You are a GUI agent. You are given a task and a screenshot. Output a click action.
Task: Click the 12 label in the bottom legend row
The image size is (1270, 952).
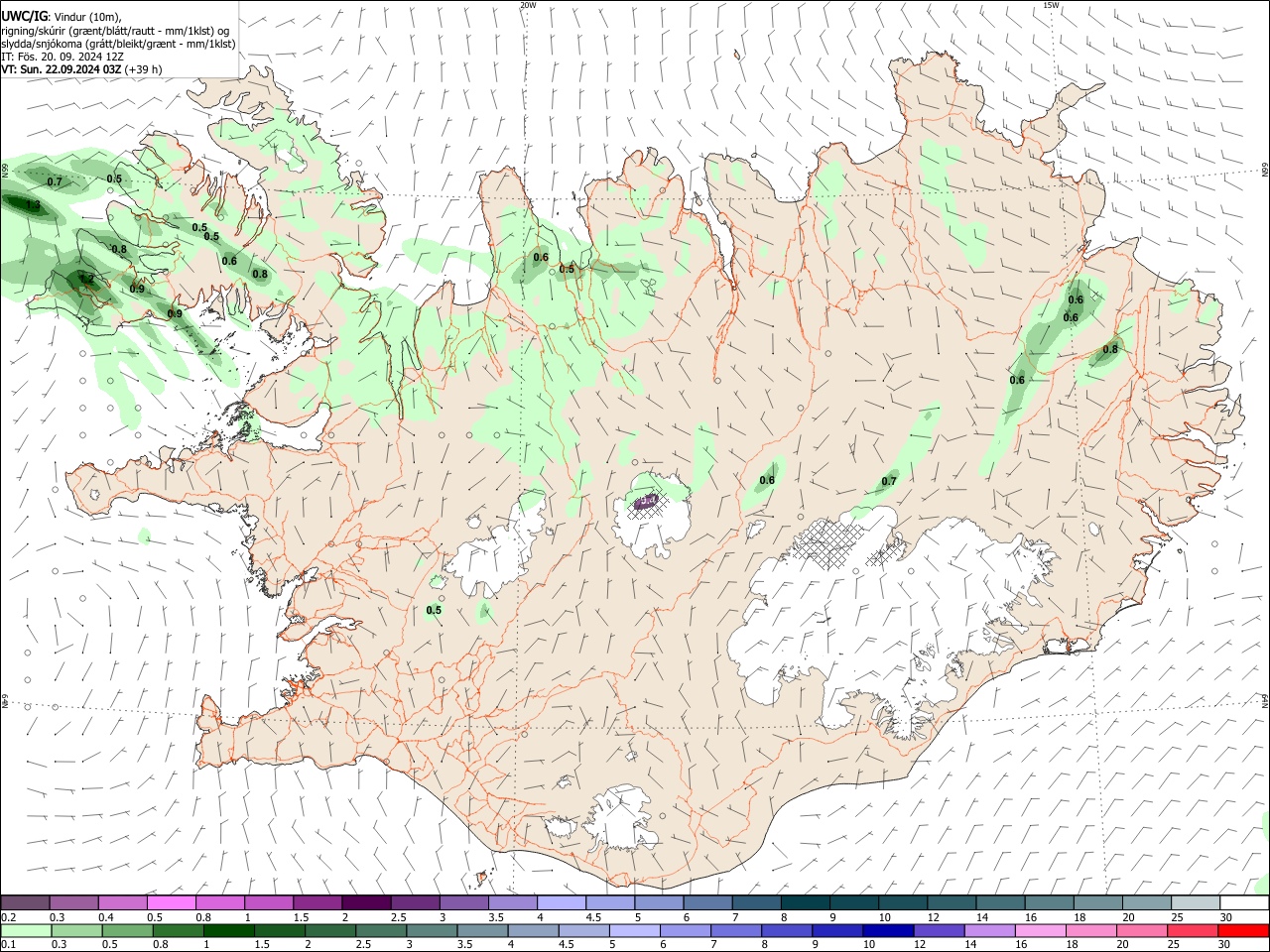920,945
